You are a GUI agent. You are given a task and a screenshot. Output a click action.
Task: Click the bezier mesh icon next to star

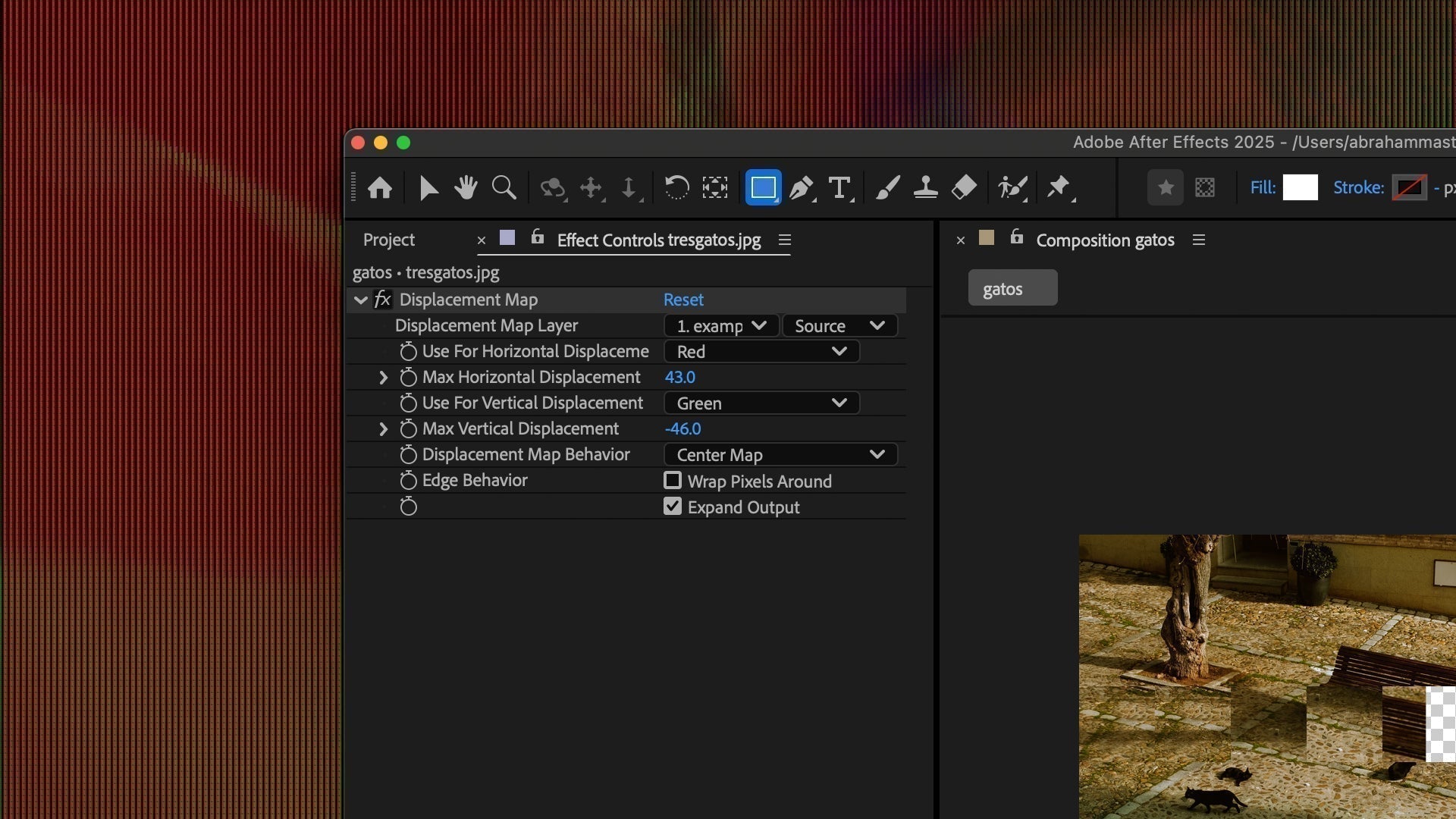pyautogui.click(x=1205, y=187)
